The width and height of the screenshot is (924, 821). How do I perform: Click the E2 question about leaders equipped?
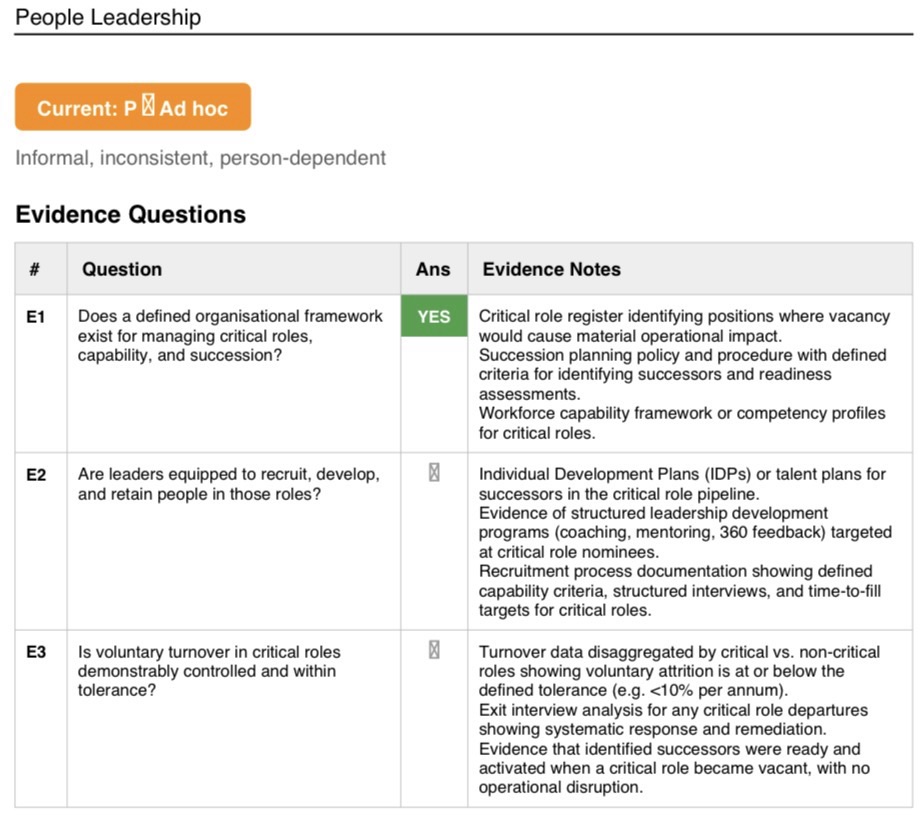click(229, 484)
